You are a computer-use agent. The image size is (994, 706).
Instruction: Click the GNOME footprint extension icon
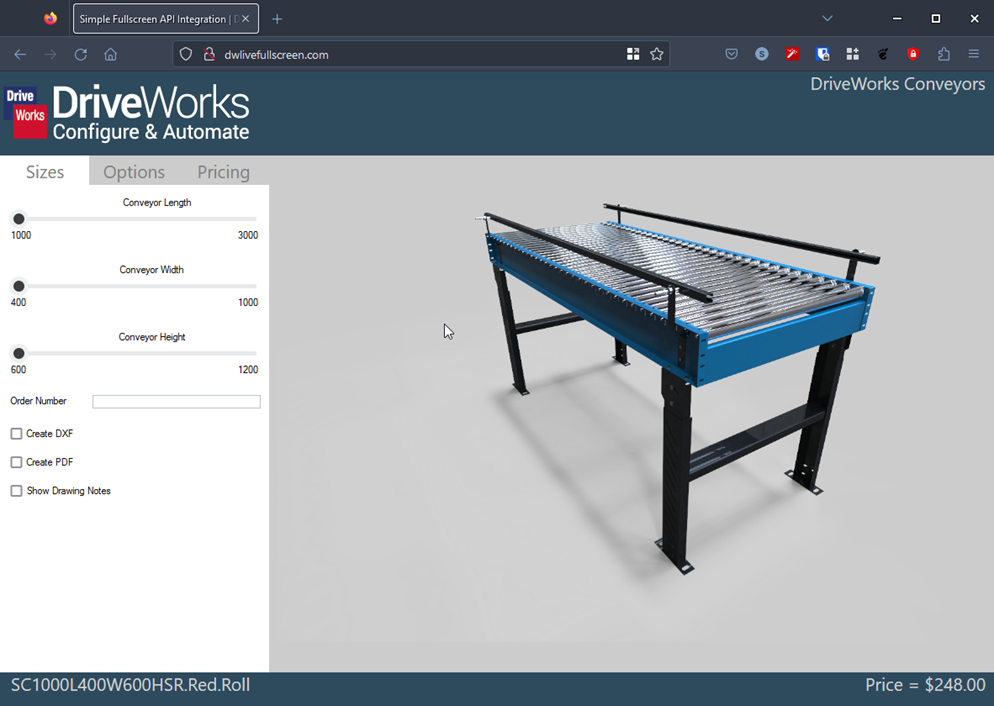(x=882, y=54)
